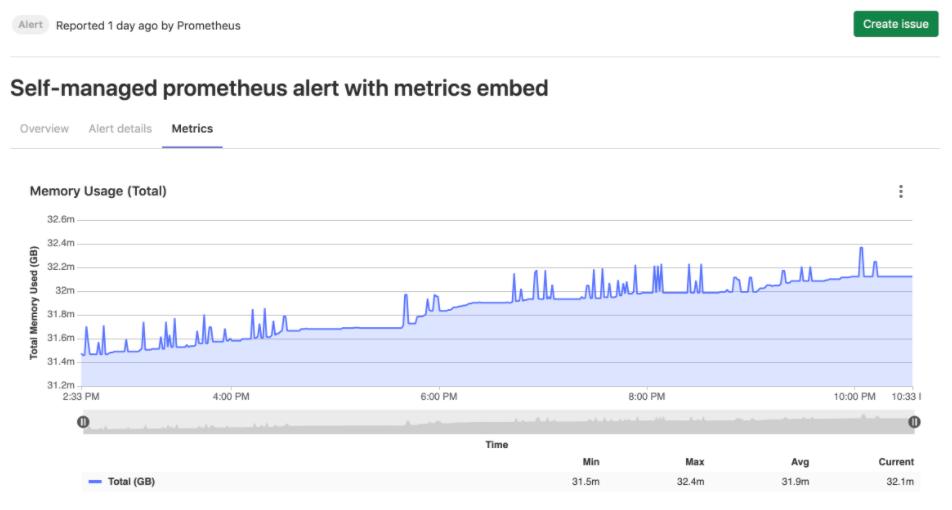Viewport: 952px width, 510px height.
Task: Toggle the Total (GB) series legend label
Action: [x=131, y=482]
